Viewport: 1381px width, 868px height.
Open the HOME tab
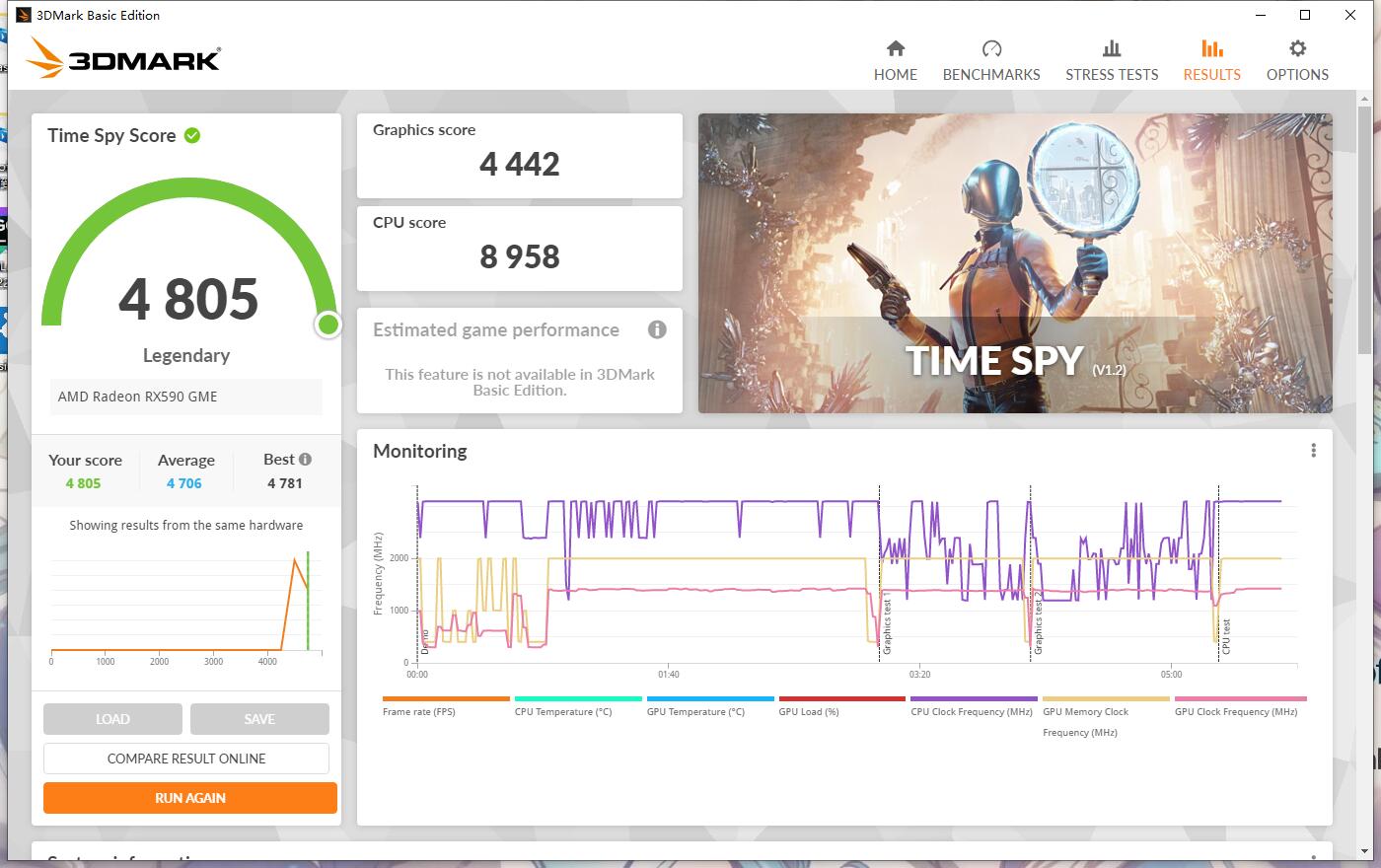895,61
